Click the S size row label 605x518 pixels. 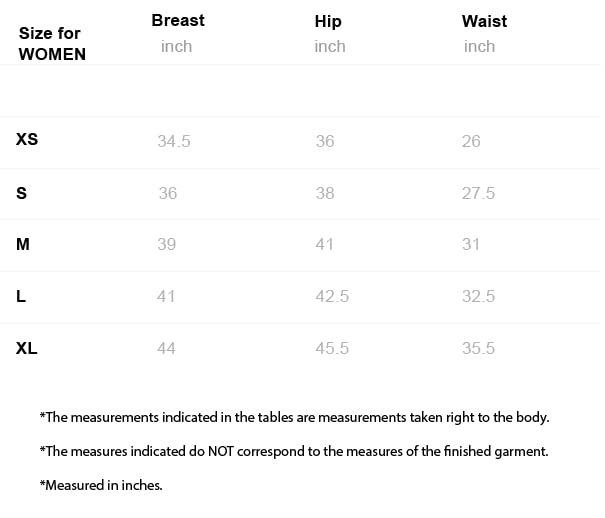click(22, 193)
